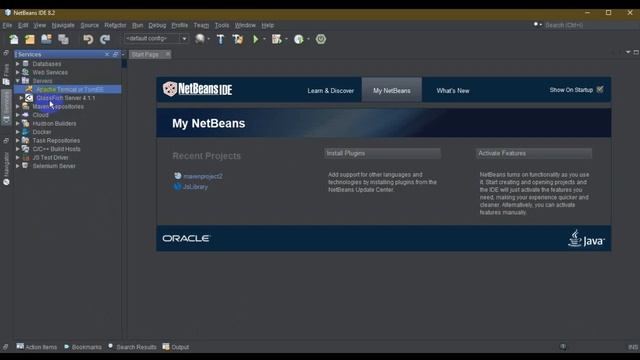Screen dimensions: 640x360
Task: Click the Web Services node icon
Action: pyautogui.click(x=26, y=72)
